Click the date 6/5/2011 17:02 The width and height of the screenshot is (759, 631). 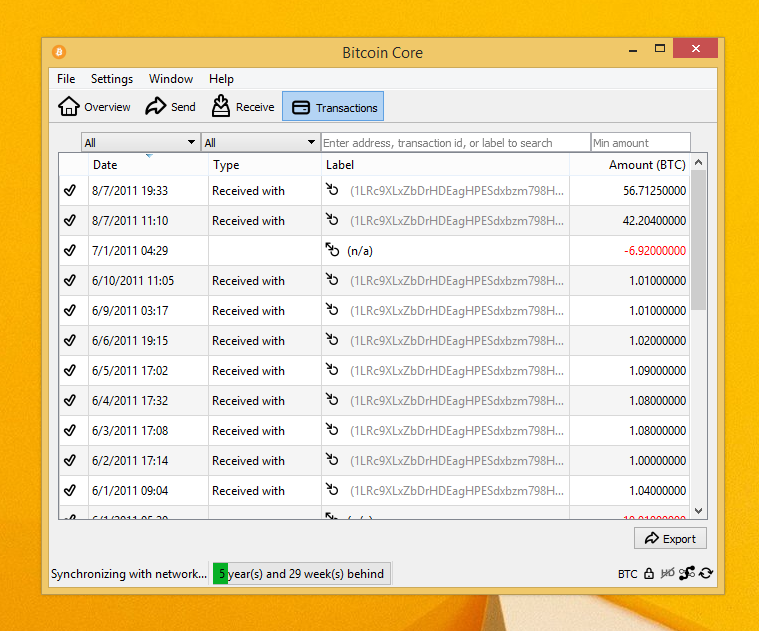pos(130,371)
